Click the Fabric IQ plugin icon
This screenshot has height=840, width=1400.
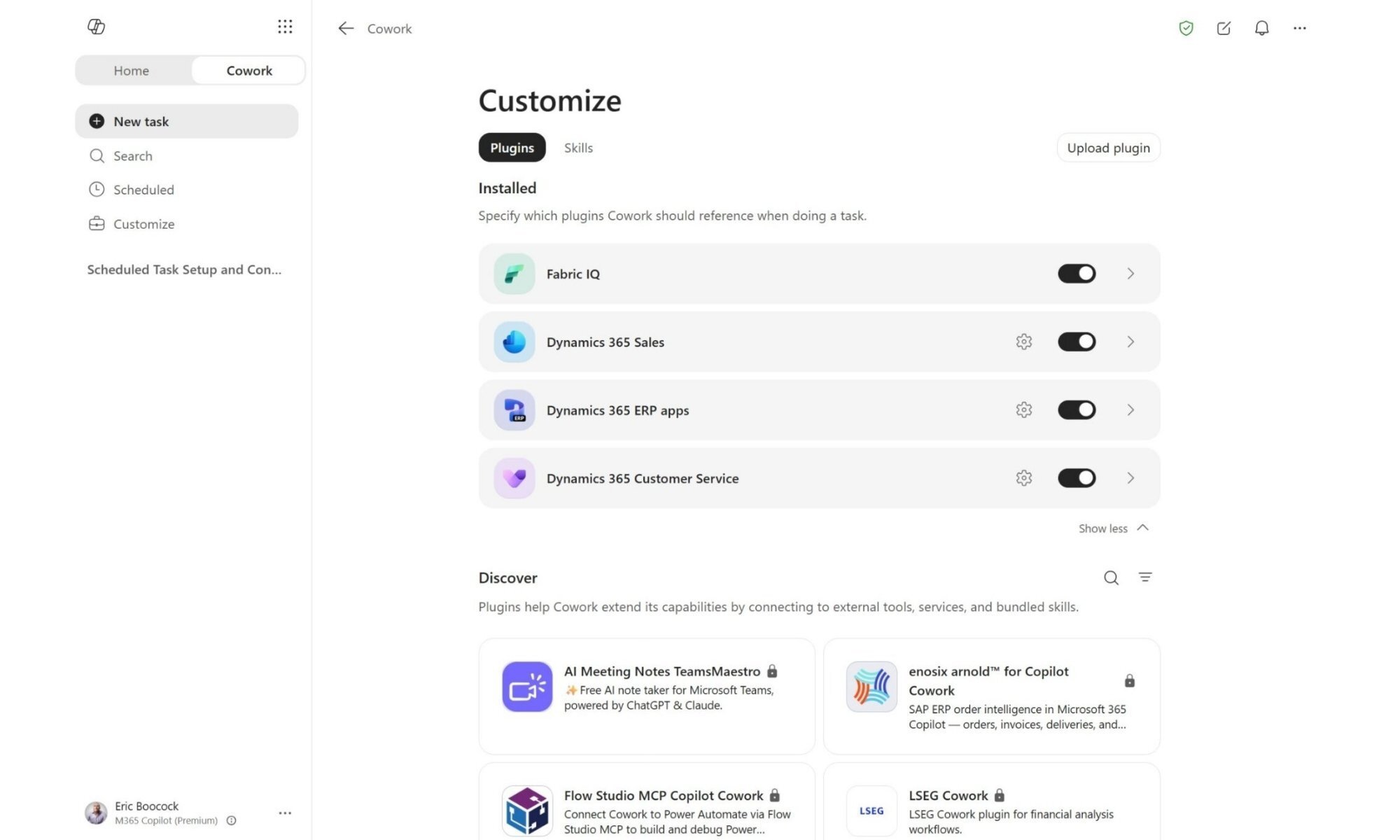(x=514, y=274)
